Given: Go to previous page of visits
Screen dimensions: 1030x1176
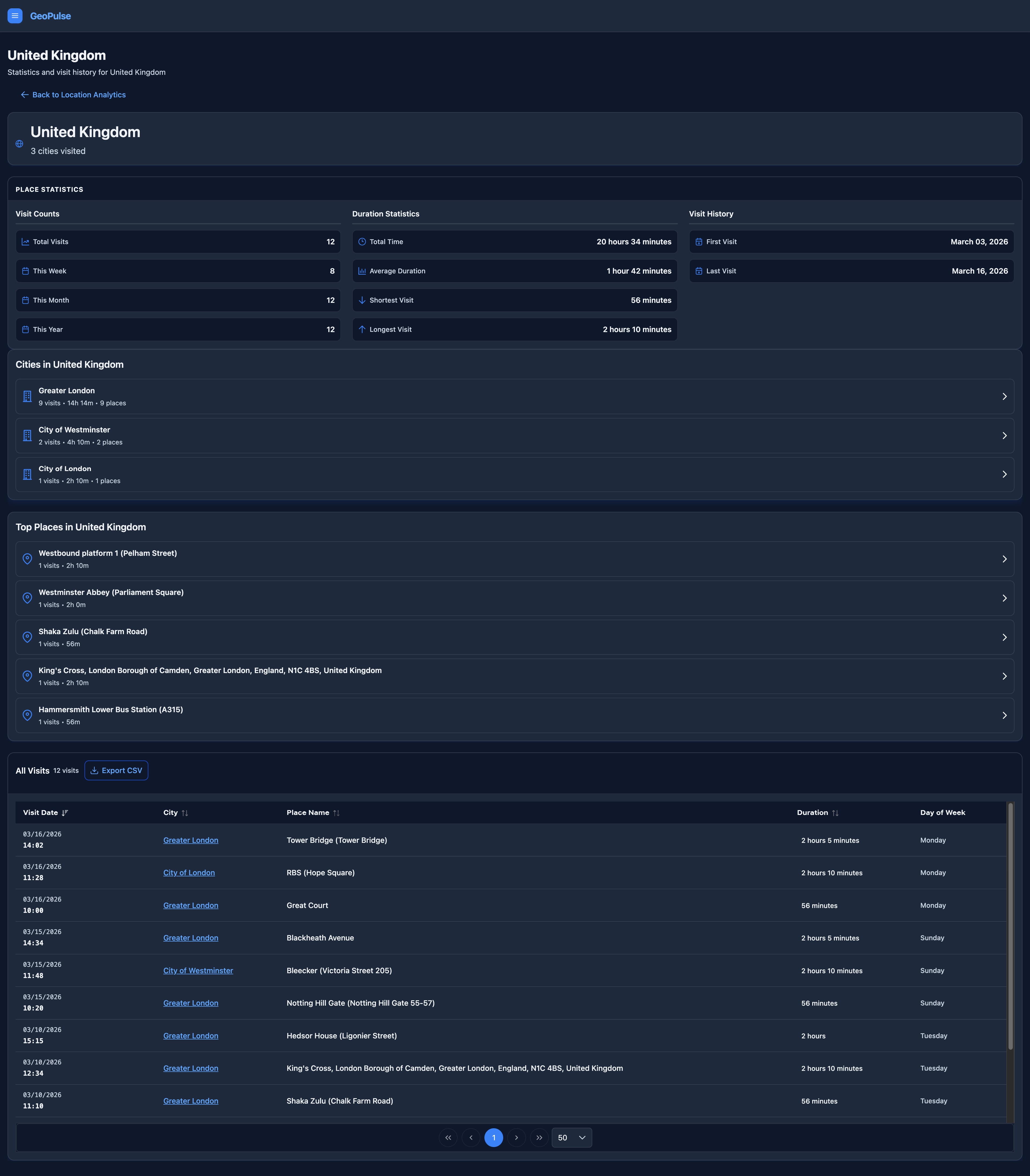Looking at the screenshot, I should (x=471, y=1137).
